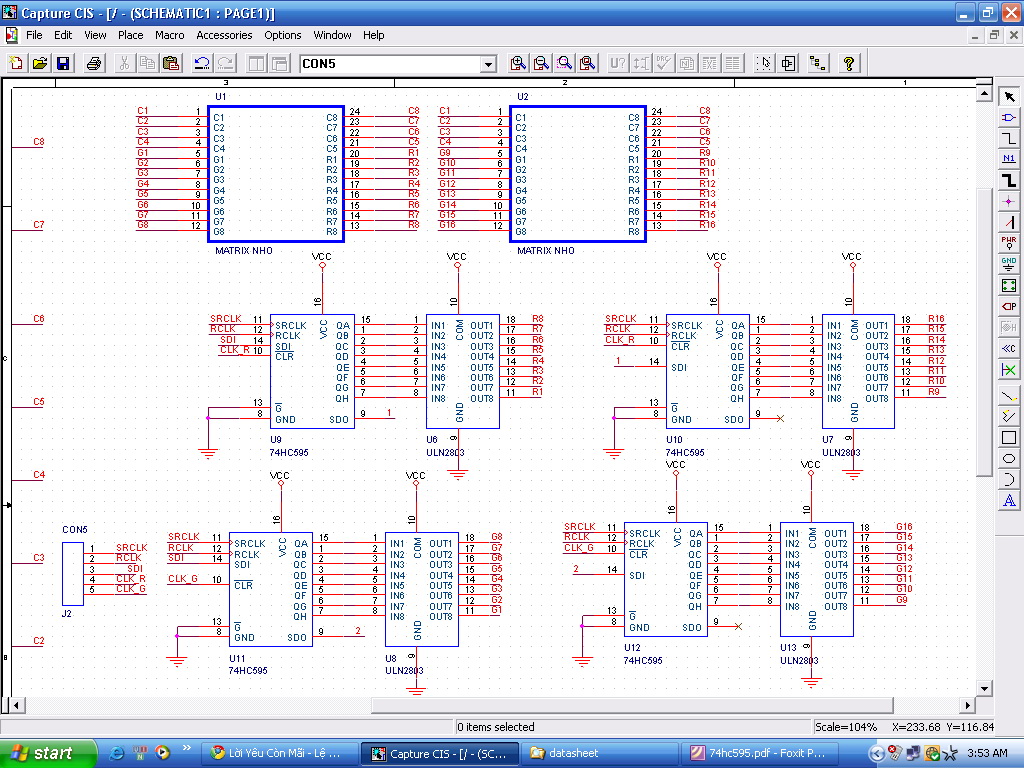Select the Place Ground (GND) tool

coord(1009,264)
